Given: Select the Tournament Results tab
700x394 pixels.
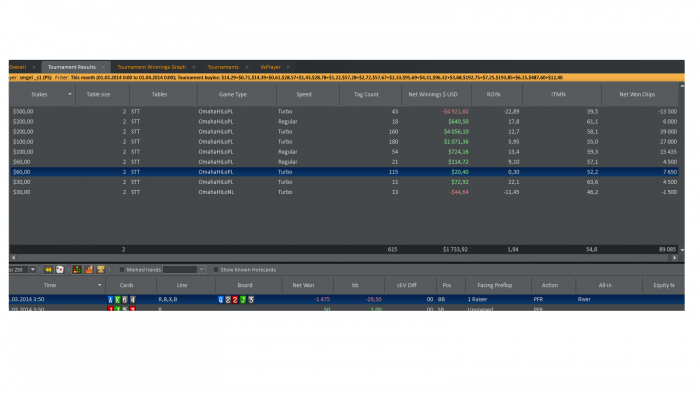Looking at the screenshot, I should point(72,67).
